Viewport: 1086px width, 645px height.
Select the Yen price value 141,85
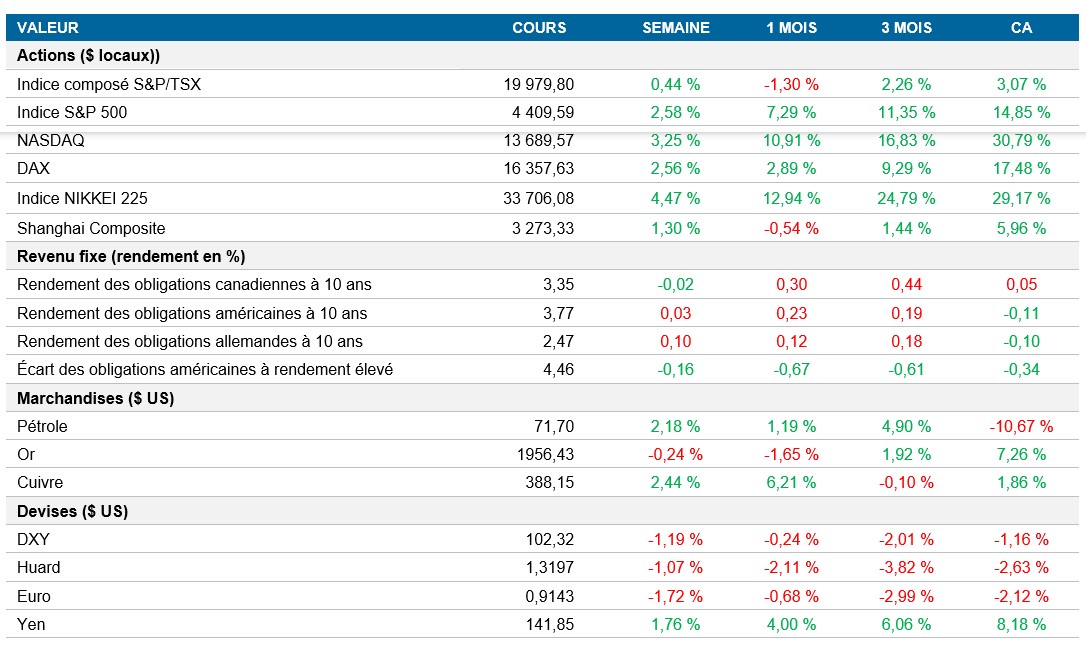pyautogui.click(x=550, y=624)
